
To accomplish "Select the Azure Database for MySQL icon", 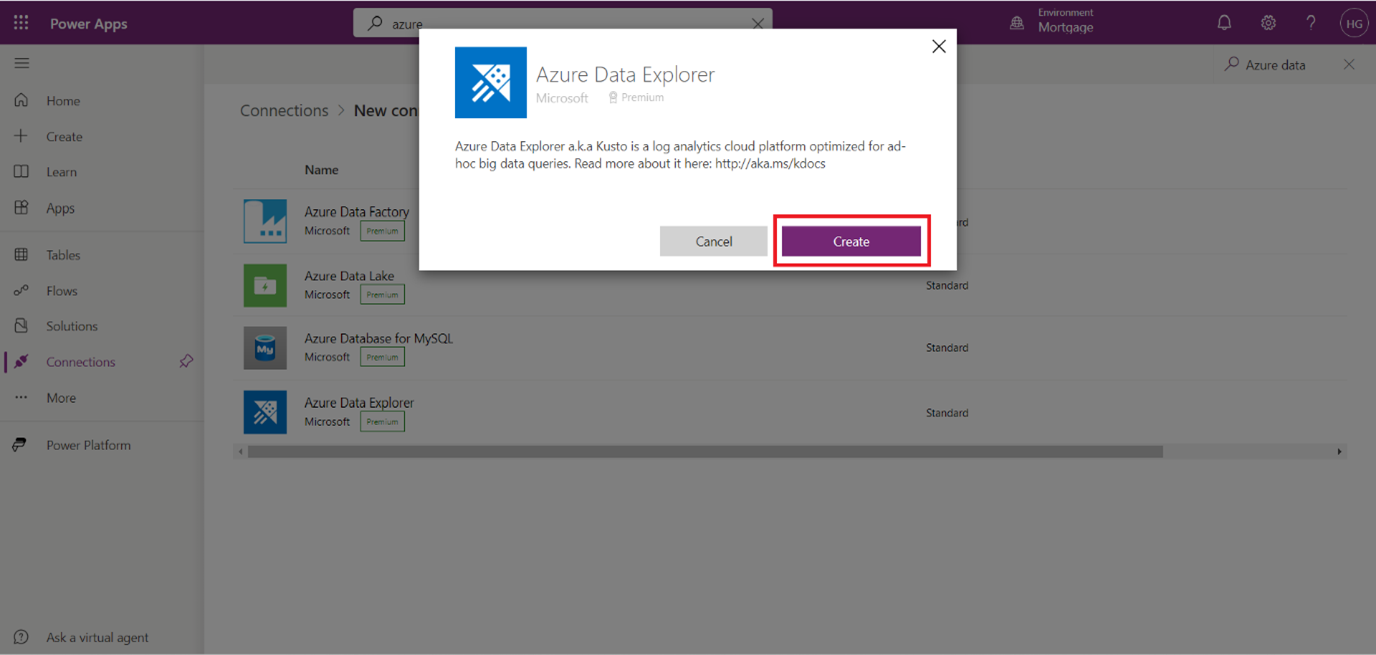I will pos(265,348).
